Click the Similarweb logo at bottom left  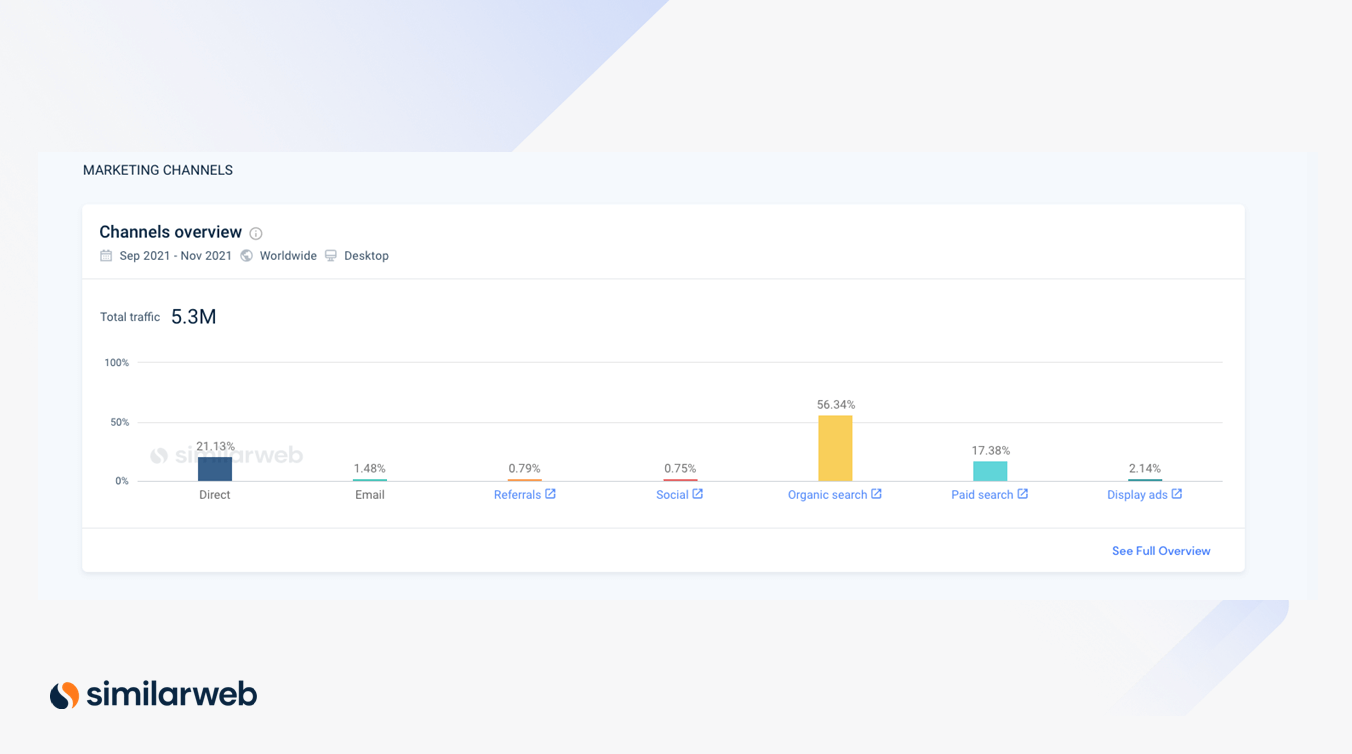pos(152,693)
